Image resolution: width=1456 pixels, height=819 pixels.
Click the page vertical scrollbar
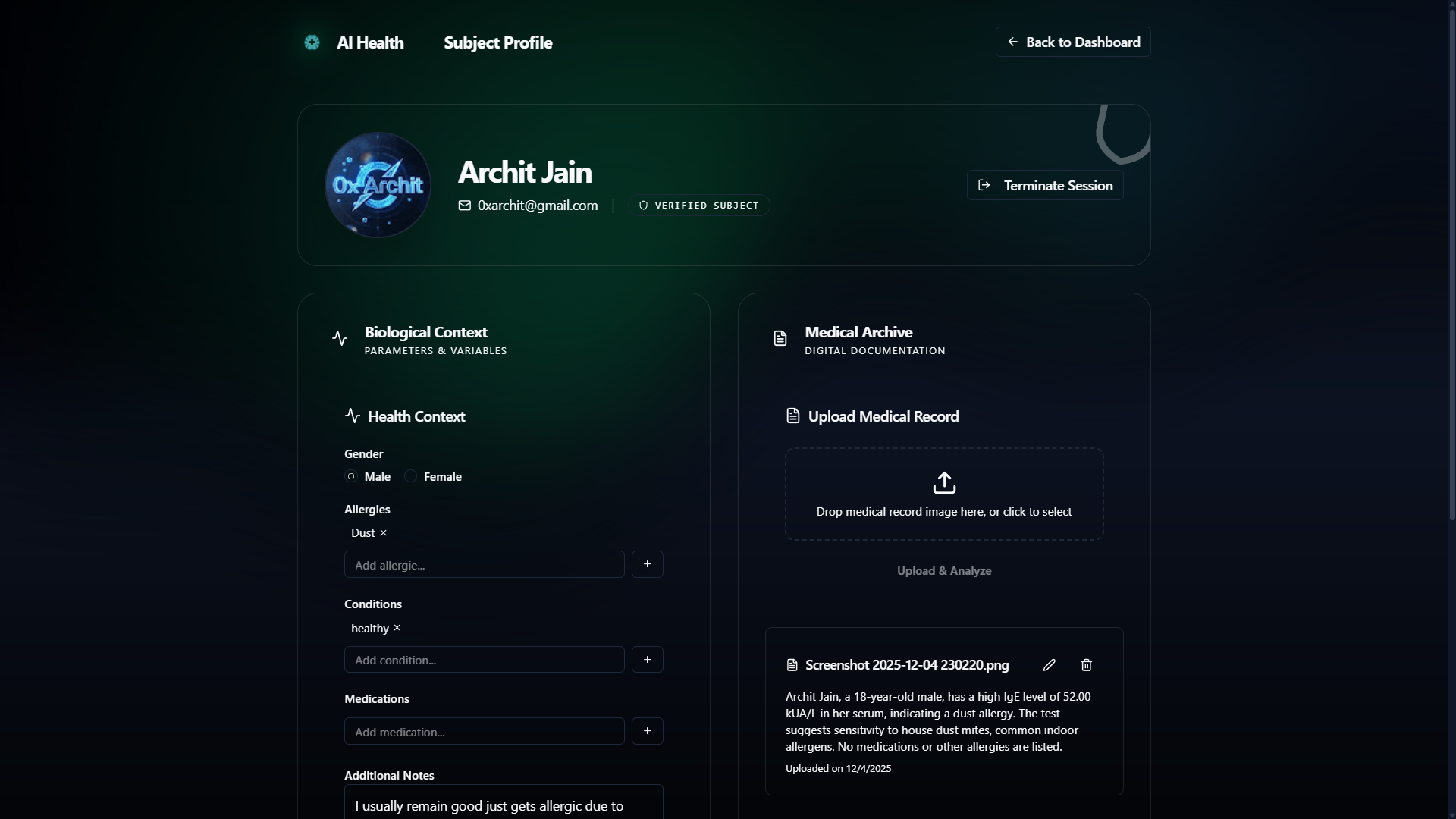coord(1451,265)
